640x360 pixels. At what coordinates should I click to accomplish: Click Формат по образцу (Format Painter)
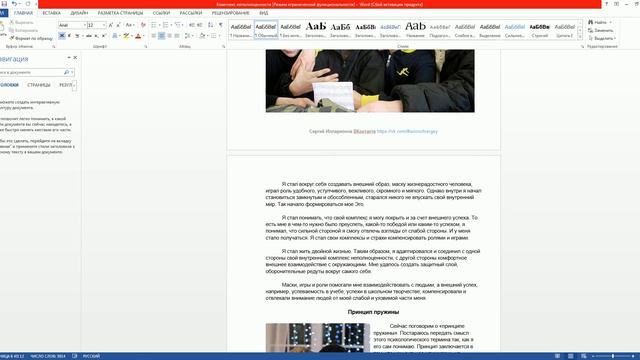point(31,38)
